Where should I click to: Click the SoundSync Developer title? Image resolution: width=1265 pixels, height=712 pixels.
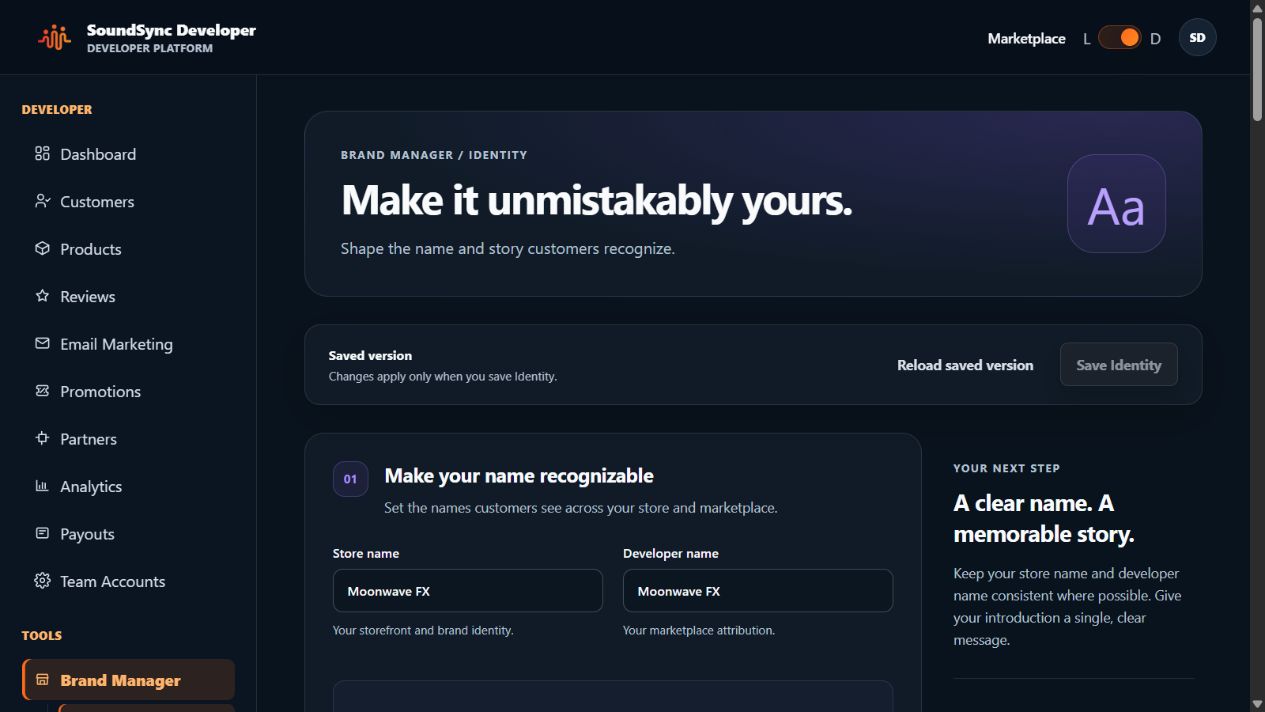point(171,30)
